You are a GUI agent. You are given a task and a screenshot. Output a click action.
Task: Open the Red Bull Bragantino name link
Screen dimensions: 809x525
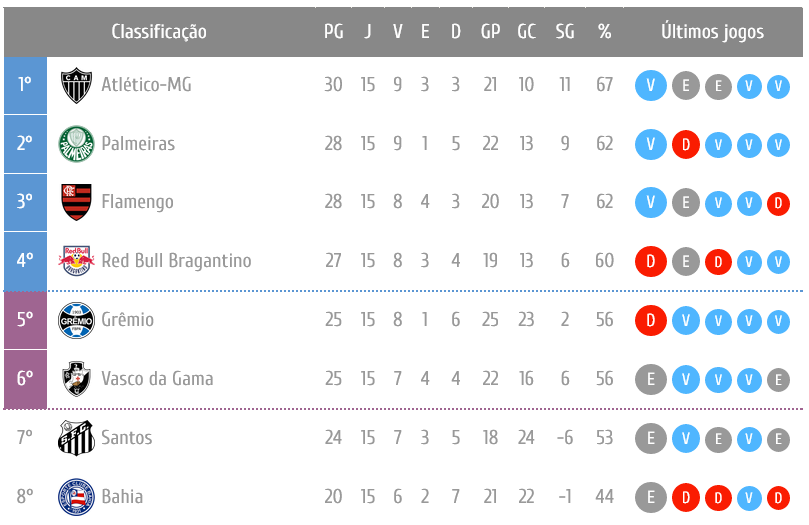pos(176,261)
